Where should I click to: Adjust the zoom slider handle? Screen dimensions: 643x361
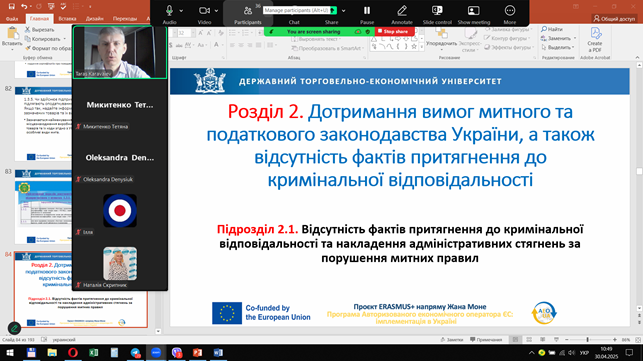point(587,340)
